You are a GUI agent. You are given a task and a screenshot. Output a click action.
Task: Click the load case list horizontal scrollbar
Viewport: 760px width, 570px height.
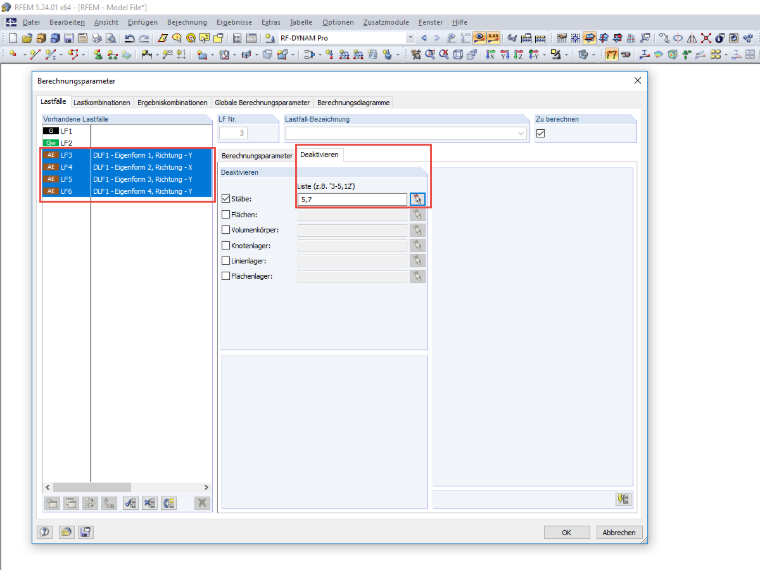tap(92, 487)
